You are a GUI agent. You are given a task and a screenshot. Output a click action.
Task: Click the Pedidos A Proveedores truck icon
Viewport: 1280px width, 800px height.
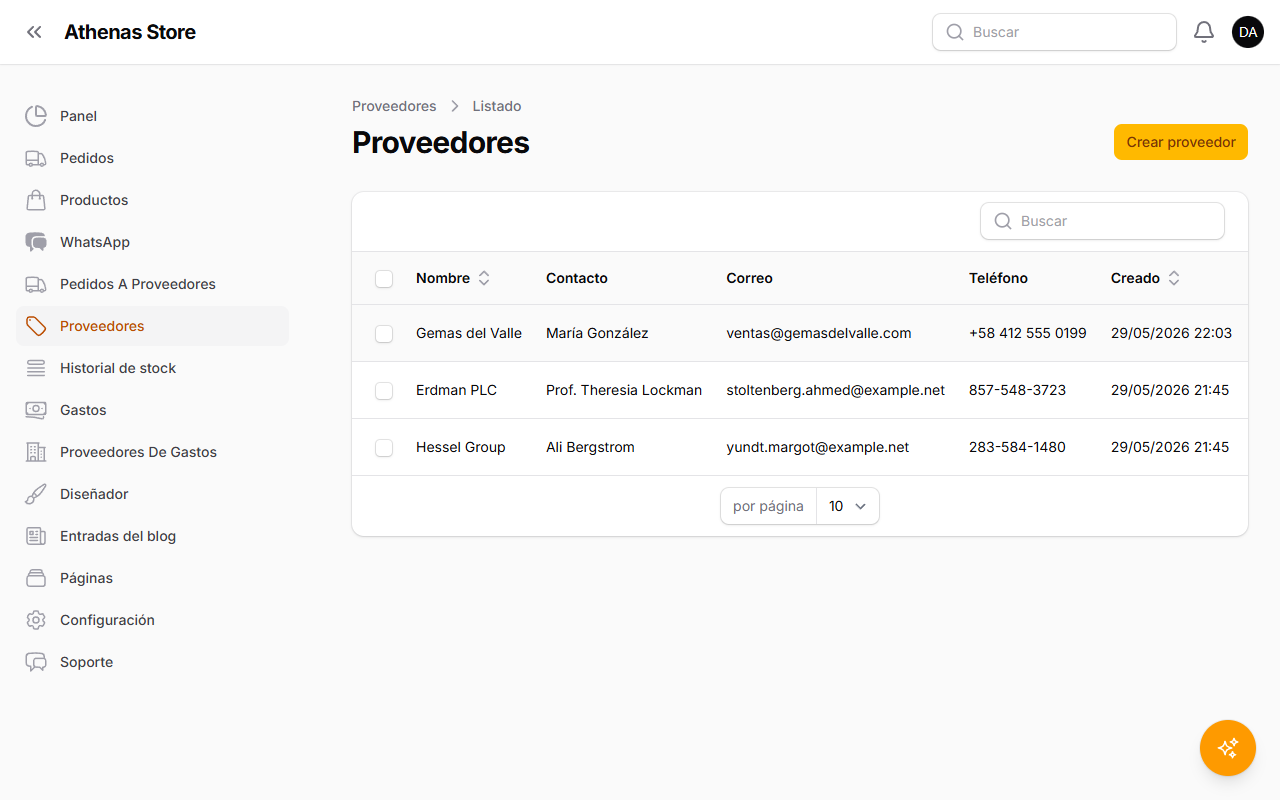[x=36, y=284]
